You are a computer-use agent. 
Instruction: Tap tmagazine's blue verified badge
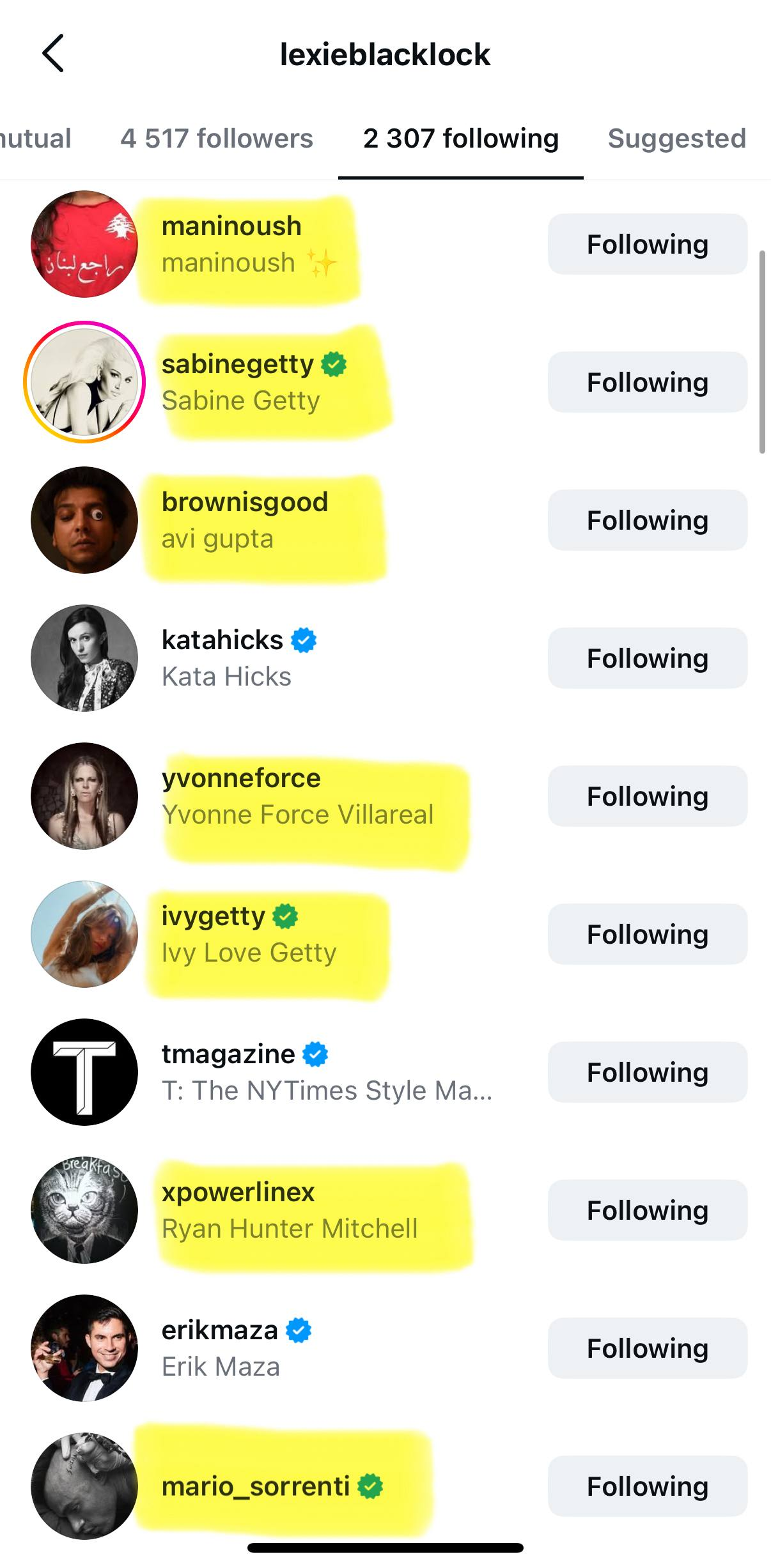pos(315,1054)
